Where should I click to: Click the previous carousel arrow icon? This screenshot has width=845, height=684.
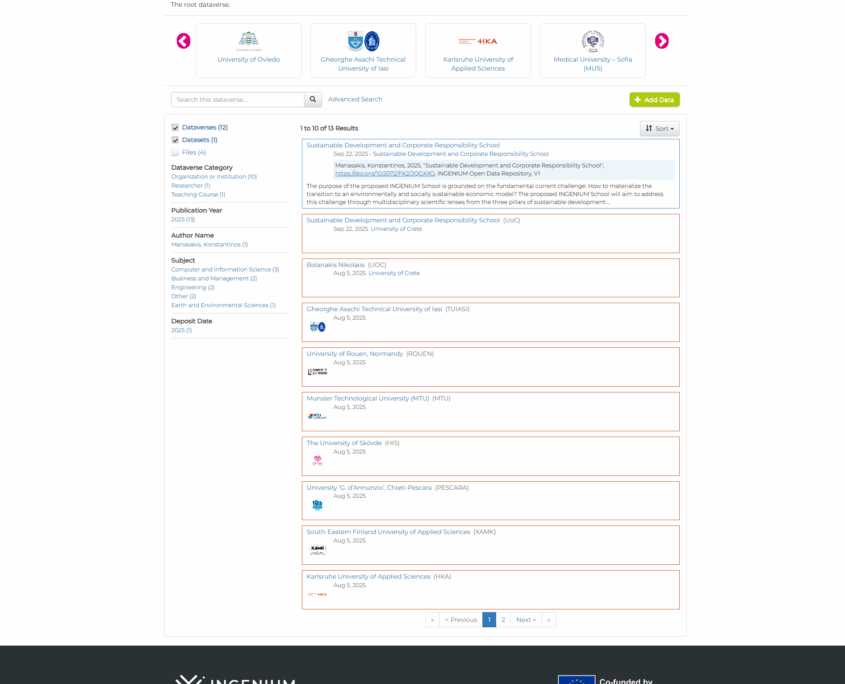(x=183, y=41)
